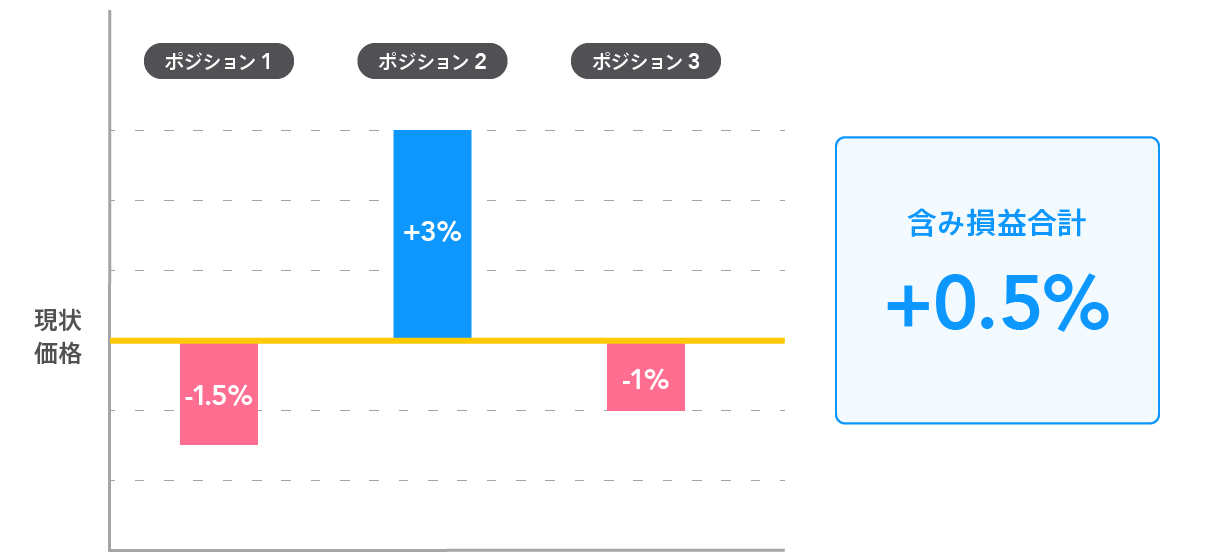Image resolution: width=1220 pixels, height=560 pixels.
Task: Click the ポジション 1 label pill
Action: click(219, 62)
